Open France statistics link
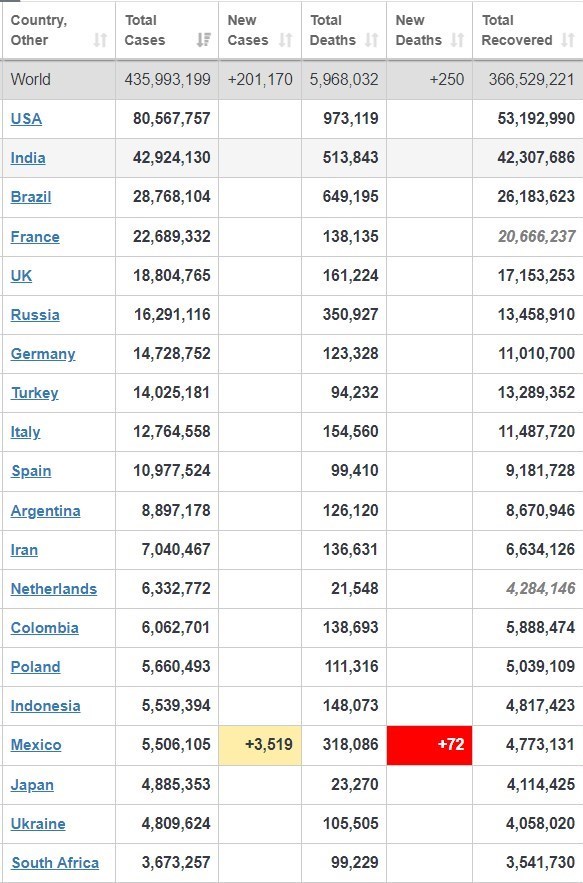 pyautogui.click(x=35, y=237)
